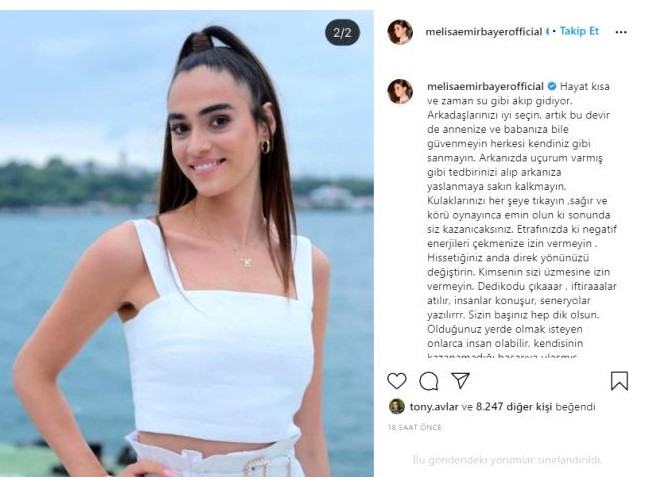
Task: Click the Takip Et follow button
Action: click(579, 31)
